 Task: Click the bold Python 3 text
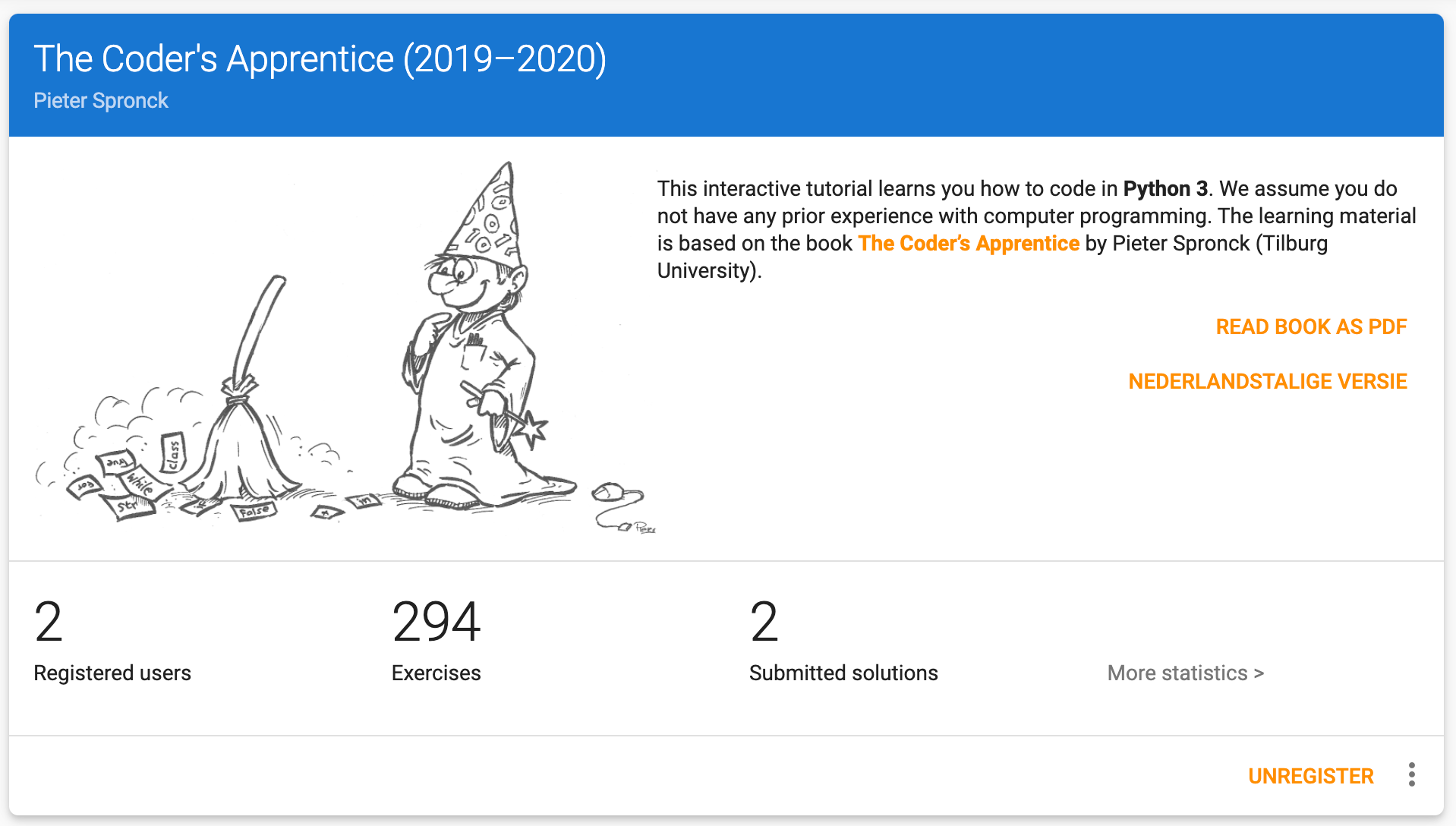(x=1164, y=188)
